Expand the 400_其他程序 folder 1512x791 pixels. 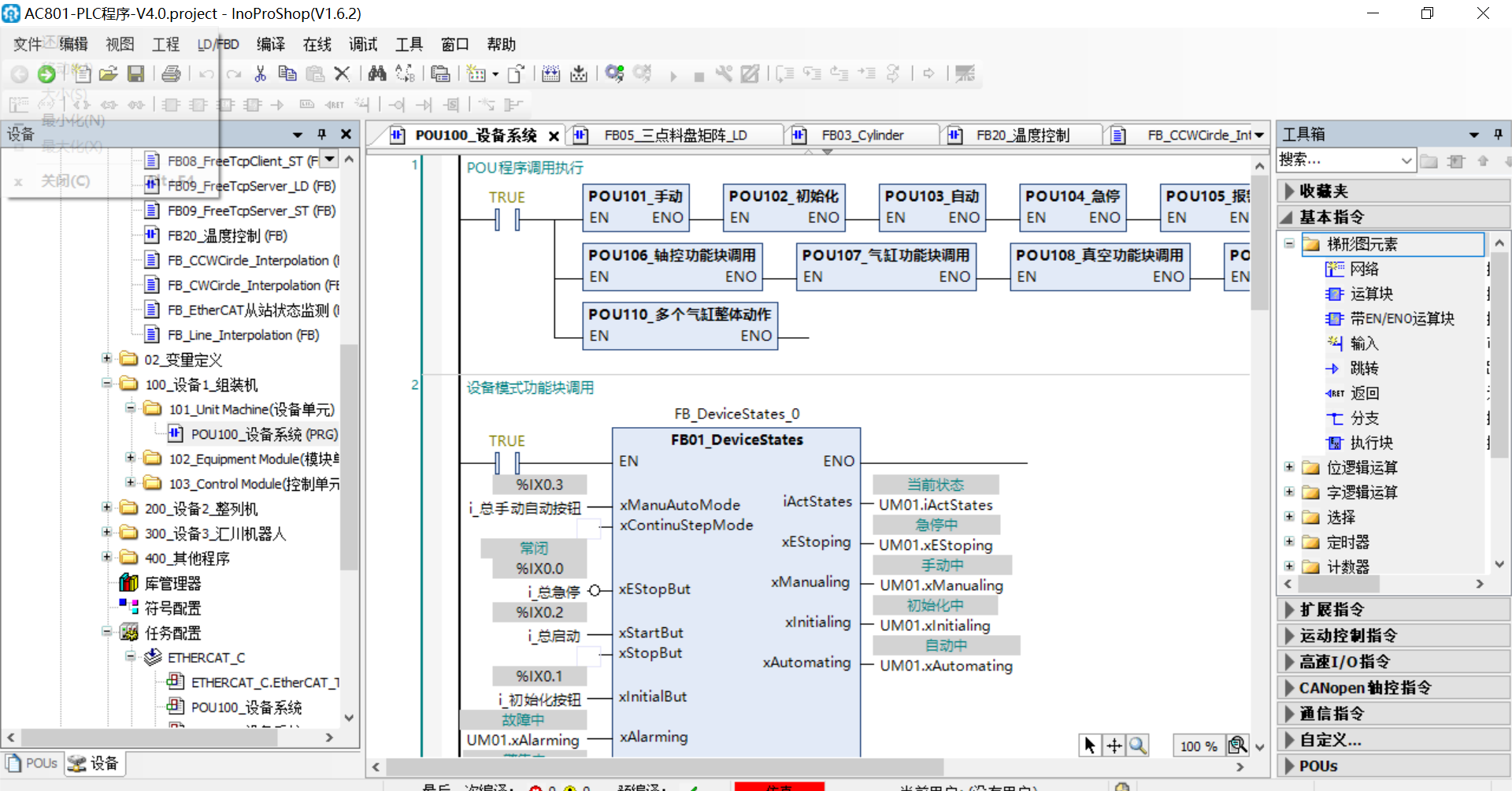click(x=106, y=557)
